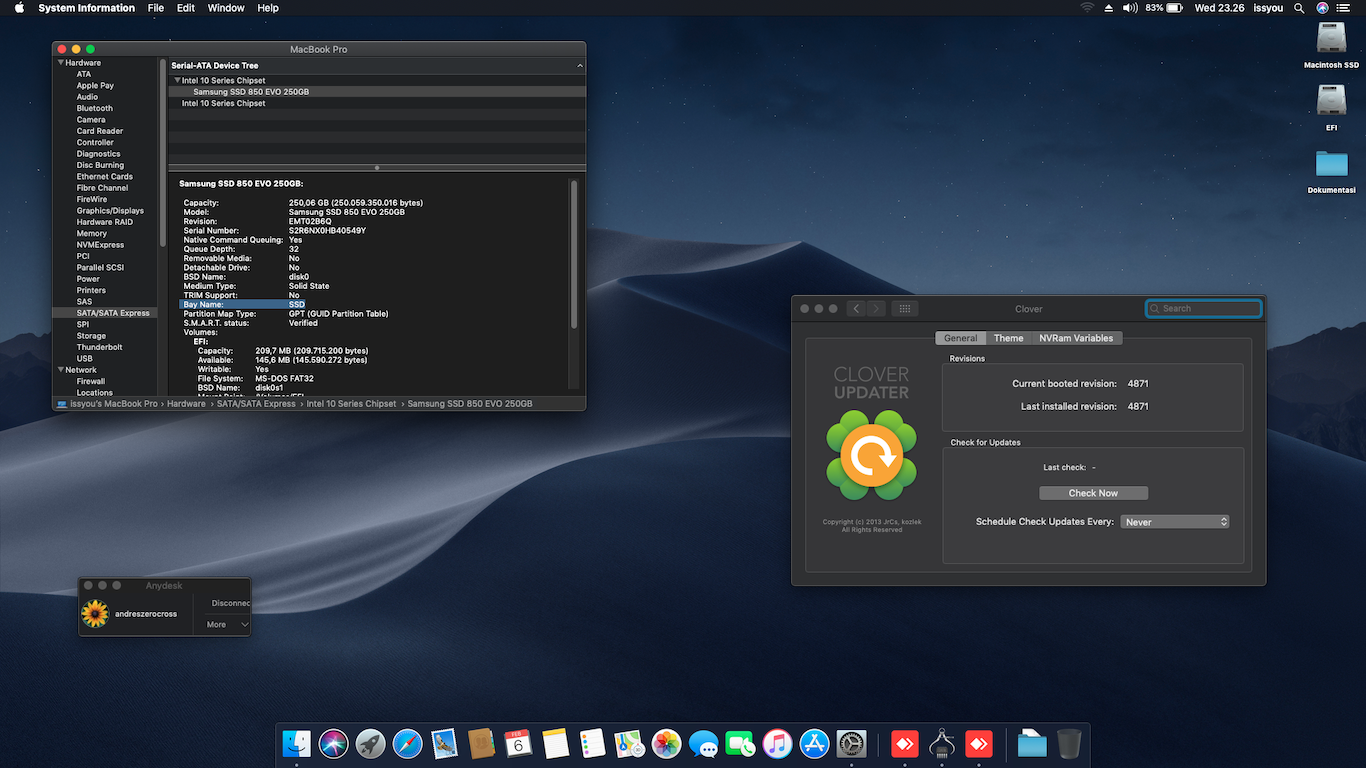Click the device details pane scrollbar

(574, 255)
